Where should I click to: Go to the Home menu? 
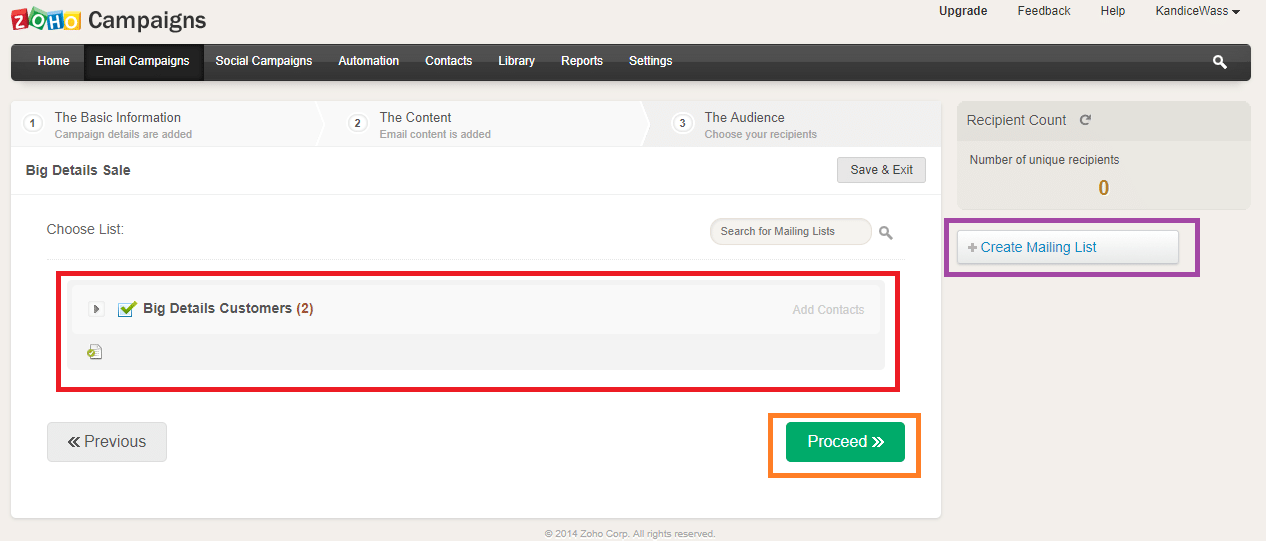54,61
